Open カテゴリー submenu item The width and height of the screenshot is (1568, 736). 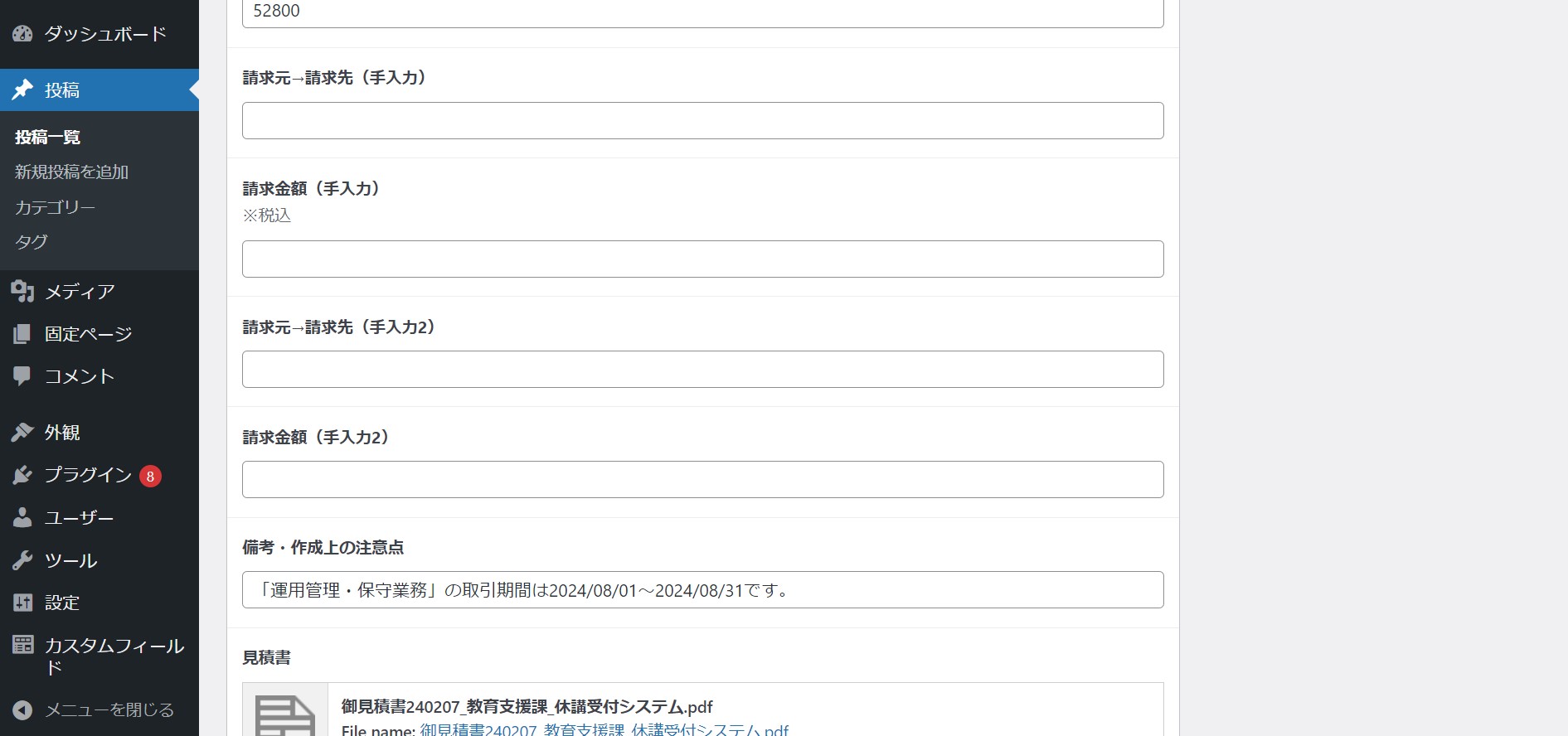pos(55,207)
